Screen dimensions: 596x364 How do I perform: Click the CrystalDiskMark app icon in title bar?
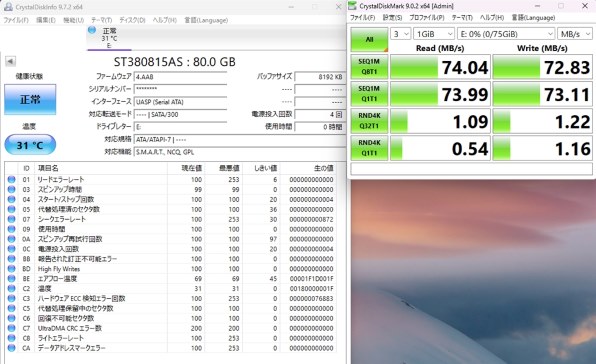pyautogui.click(x=353, y=6)
